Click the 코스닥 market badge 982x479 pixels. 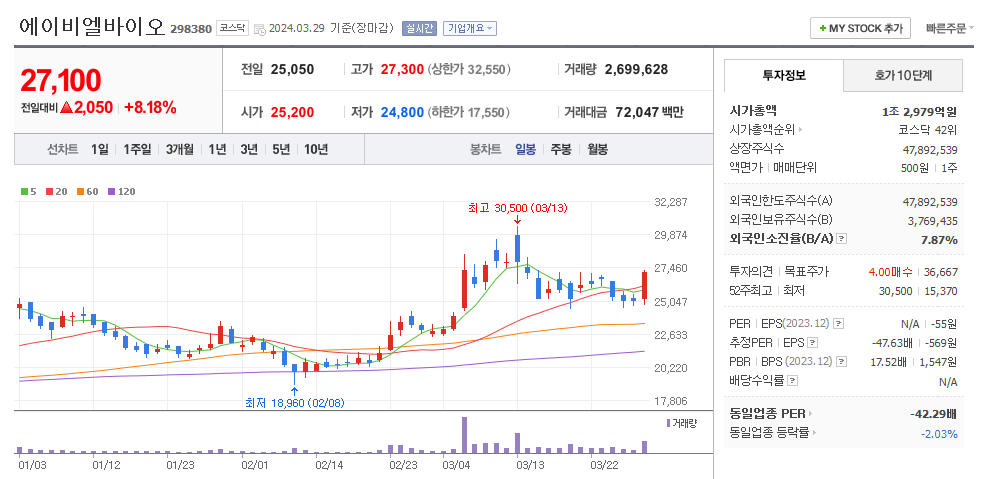click(232, 28)
